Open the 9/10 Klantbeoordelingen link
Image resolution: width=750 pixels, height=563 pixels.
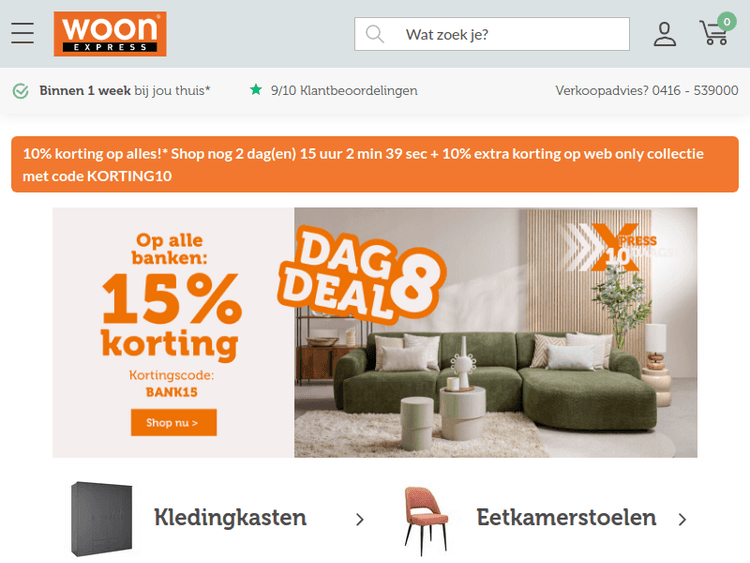(344, 90)
